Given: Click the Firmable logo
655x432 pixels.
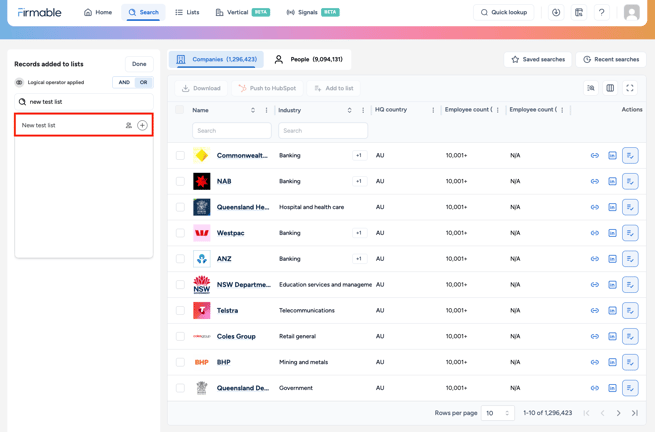Looking at the screenshot, I should point(39,13).
